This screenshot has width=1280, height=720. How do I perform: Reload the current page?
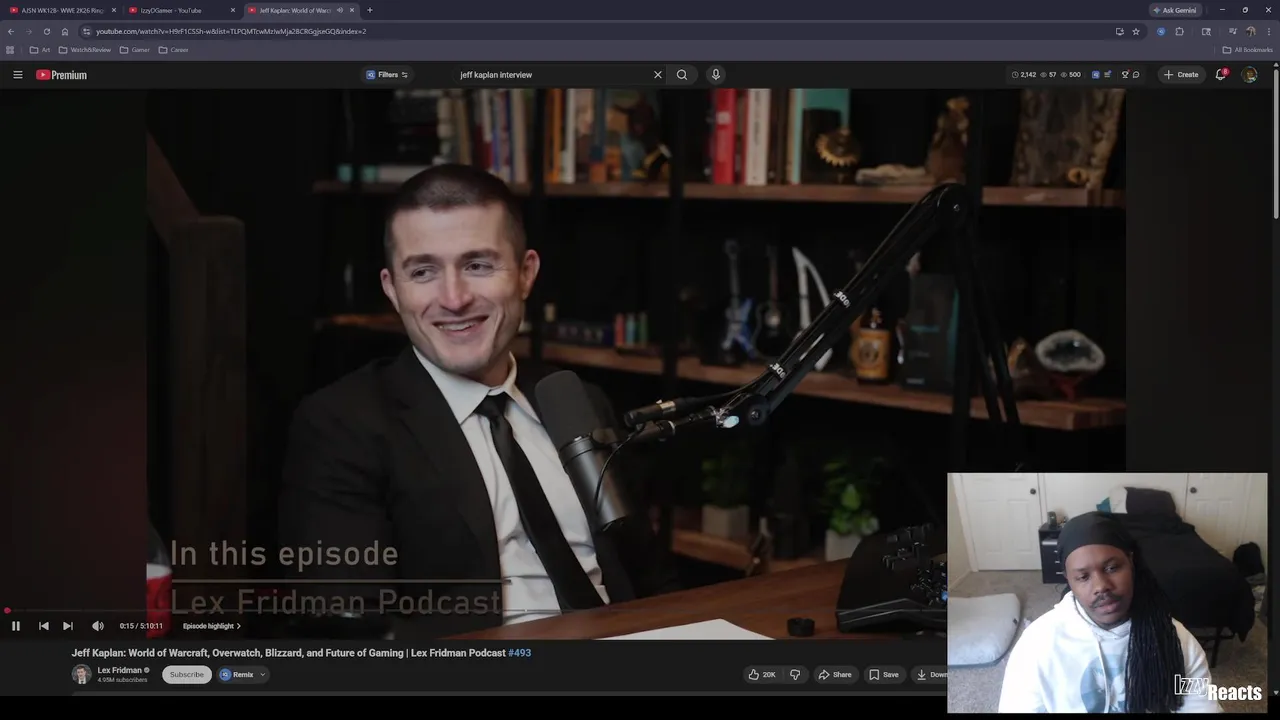46,31
